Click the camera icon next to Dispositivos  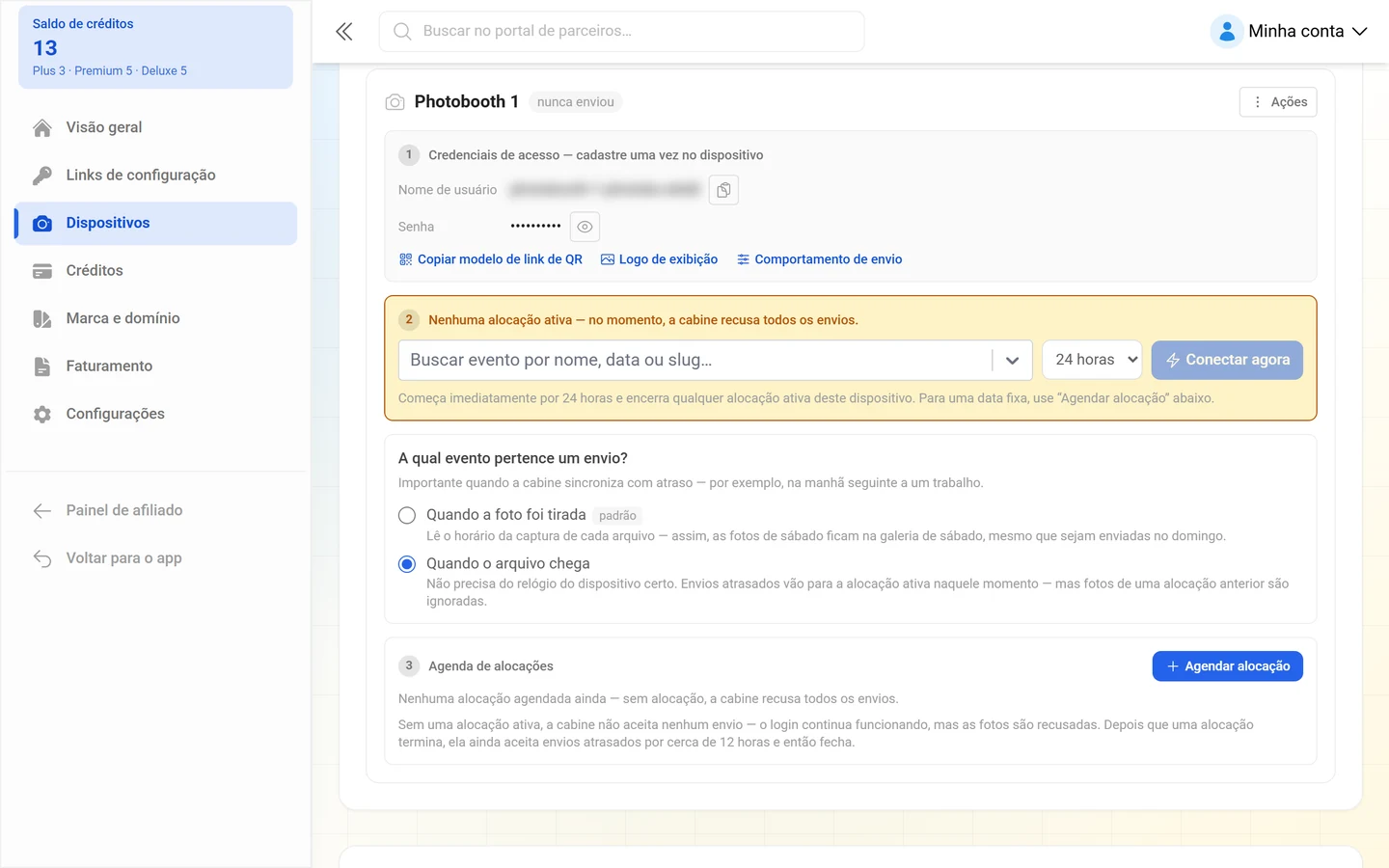click(x=42, y=223)
